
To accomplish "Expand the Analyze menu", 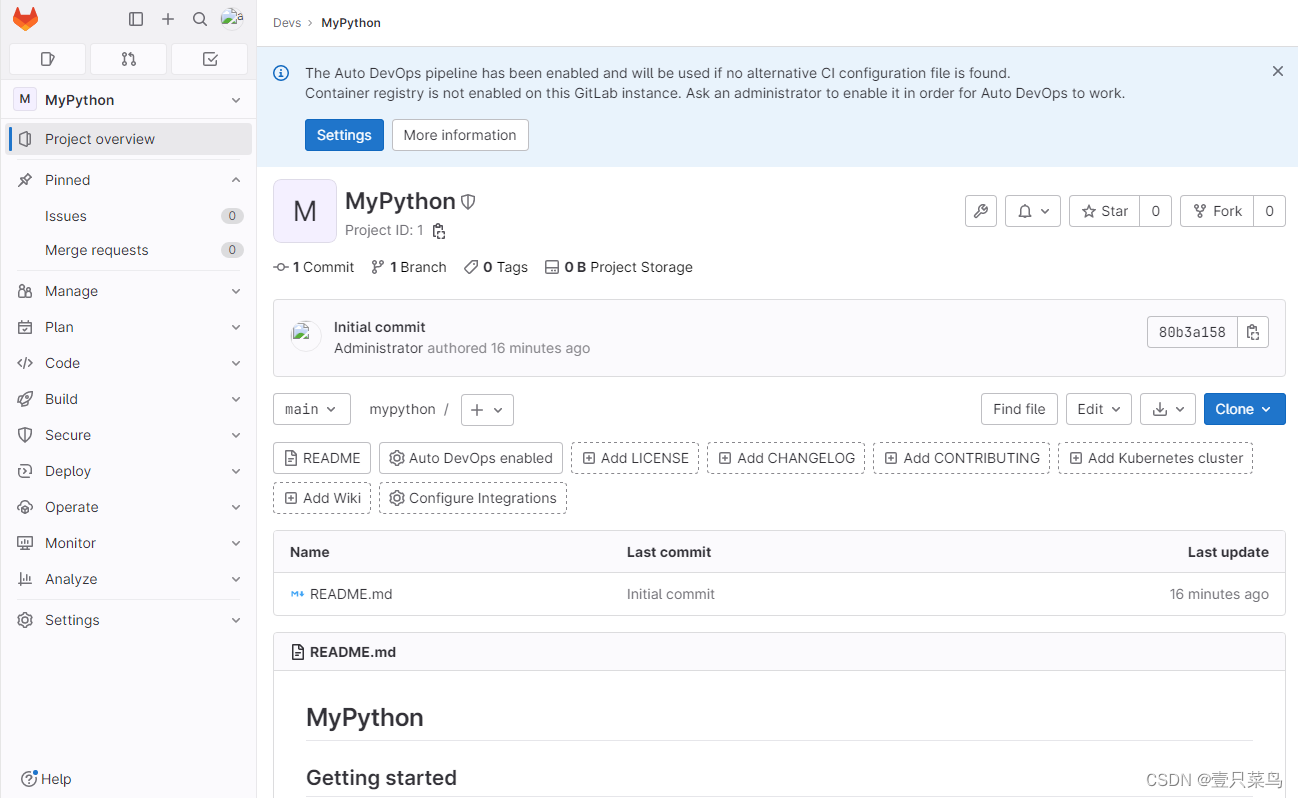I will pyautogui.click(x=128, y=579).
